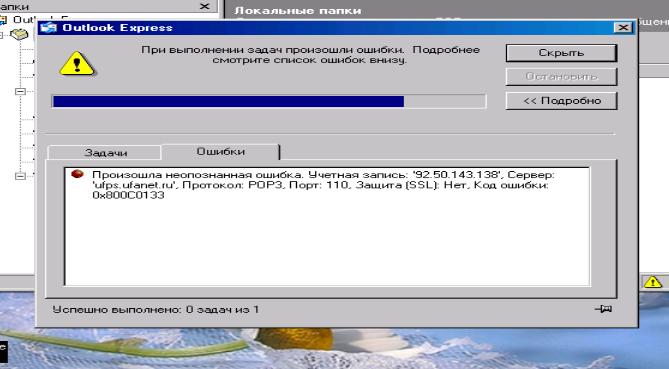The width and height of the screenshot is (669, 369).
Task: Close the folders pane in main window
Action: [x=205, y=6]
